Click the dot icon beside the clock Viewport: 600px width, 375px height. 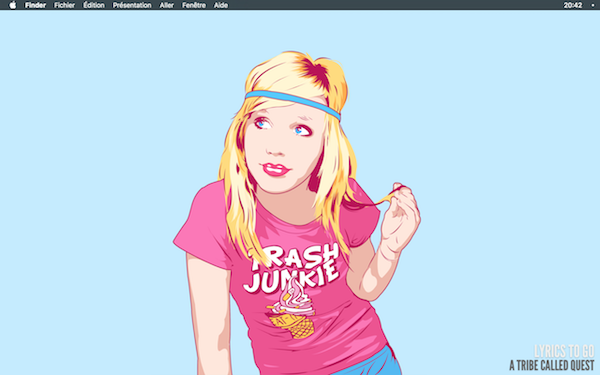click(x=592, y=5)
